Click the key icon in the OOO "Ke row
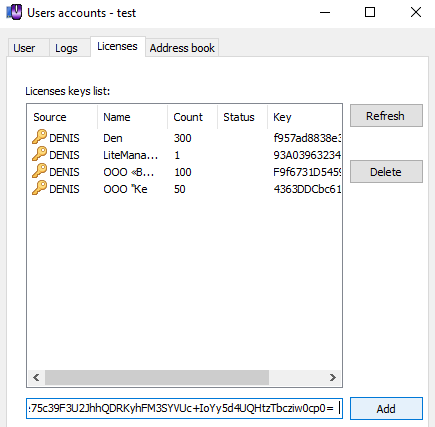The height and width of the screenshot is (427, 435). [39, 188]
